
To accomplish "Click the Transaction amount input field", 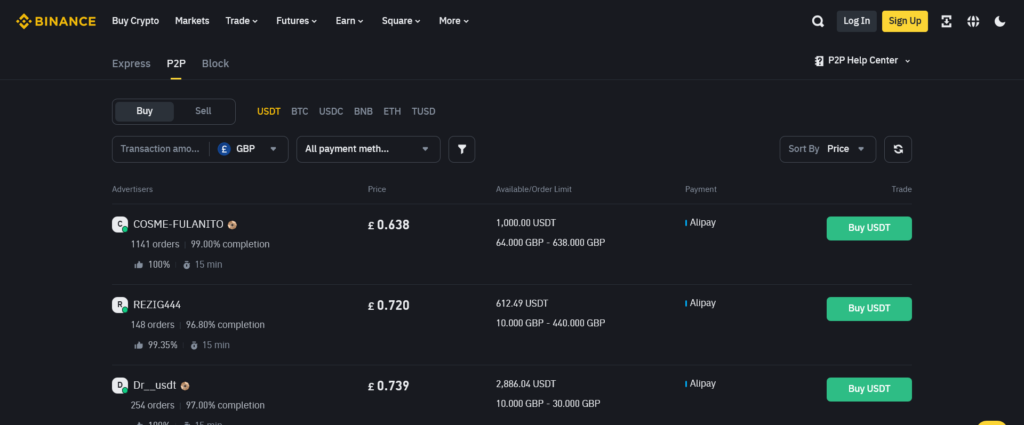I will (160, 149).
